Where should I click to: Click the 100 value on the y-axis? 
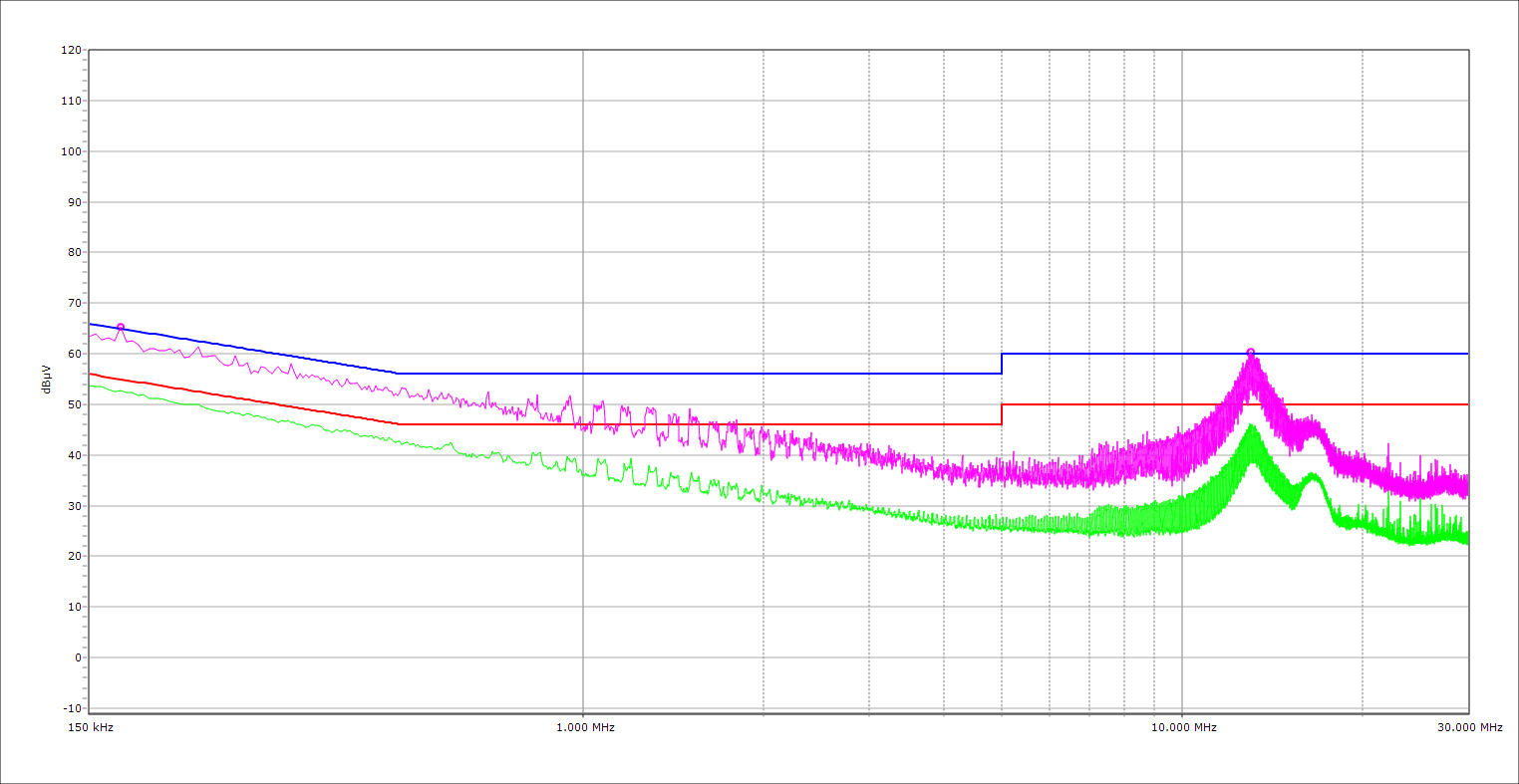(x=71, y=151)
